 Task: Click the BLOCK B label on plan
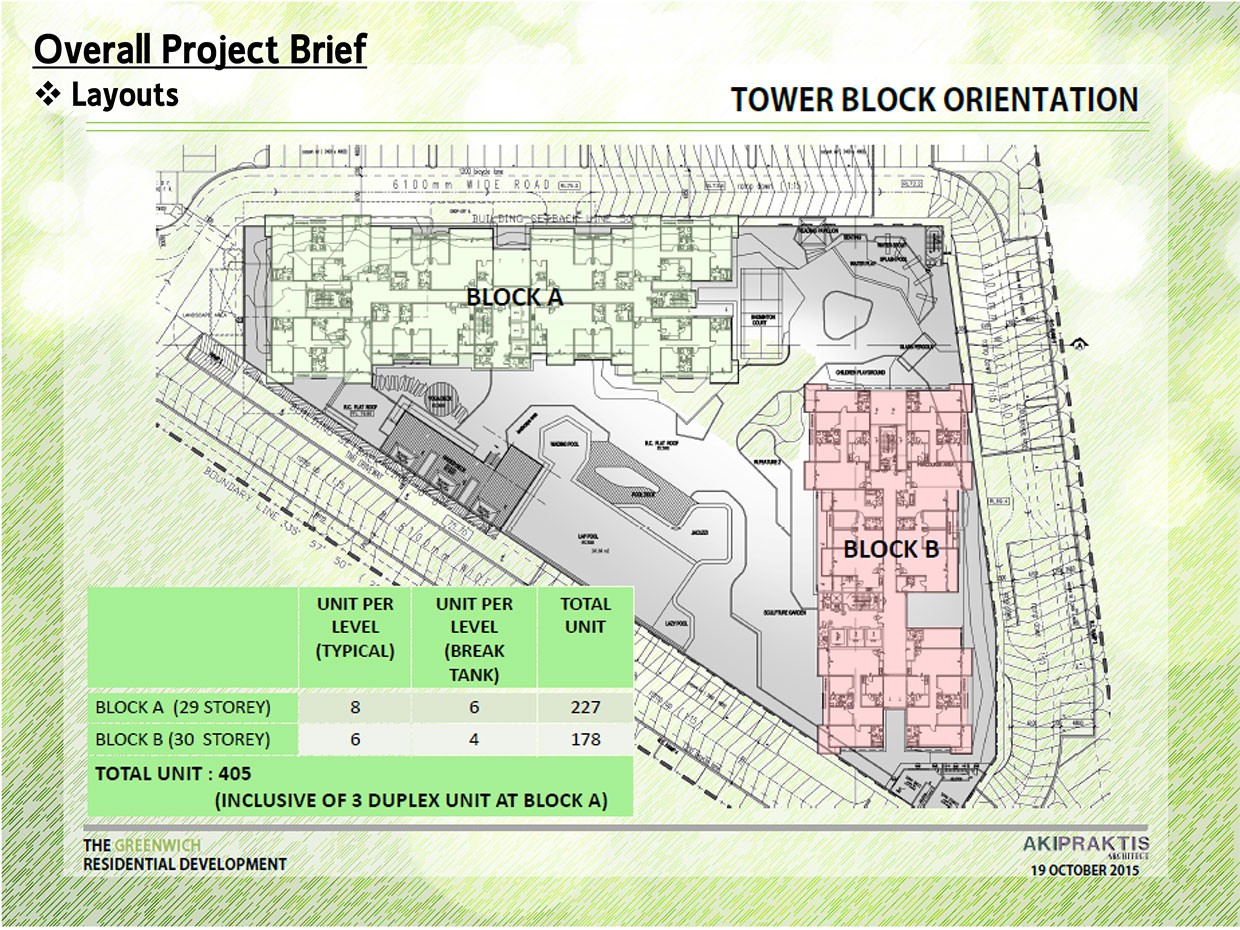click(x=890, y=549)
